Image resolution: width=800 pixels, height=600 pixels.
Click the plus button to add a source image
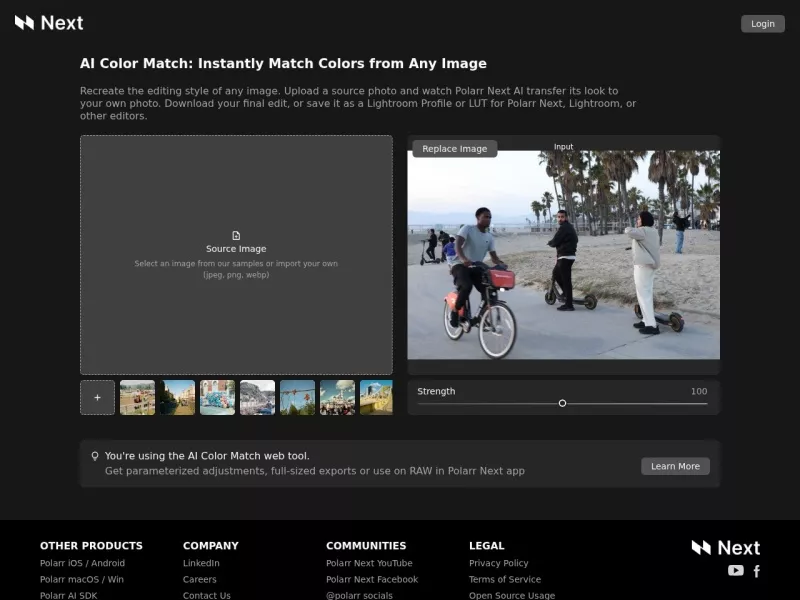[97, 397]
